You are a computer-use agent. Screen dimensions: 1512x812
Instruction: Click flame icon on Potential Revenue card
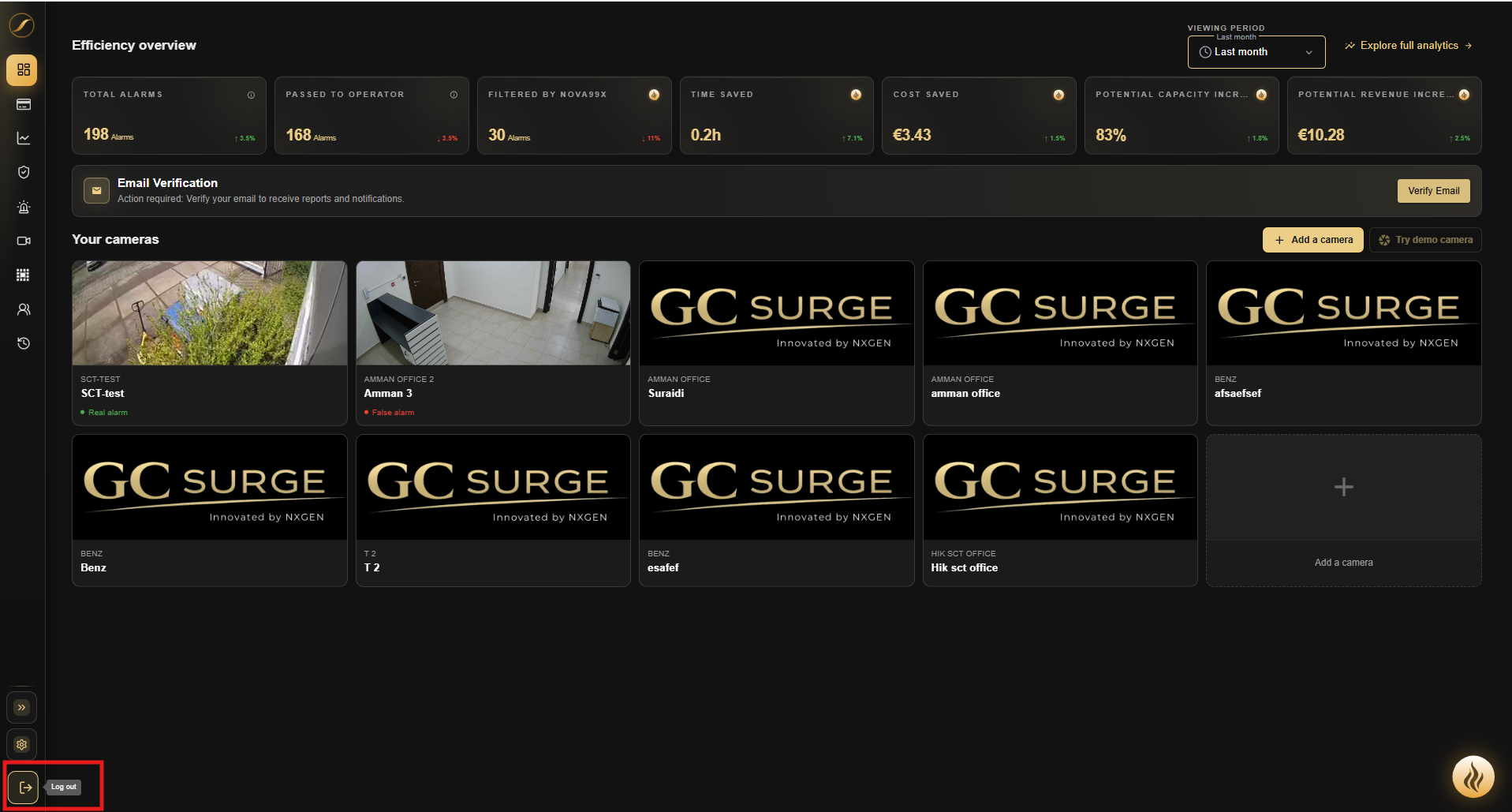[x=1464, y=95]
